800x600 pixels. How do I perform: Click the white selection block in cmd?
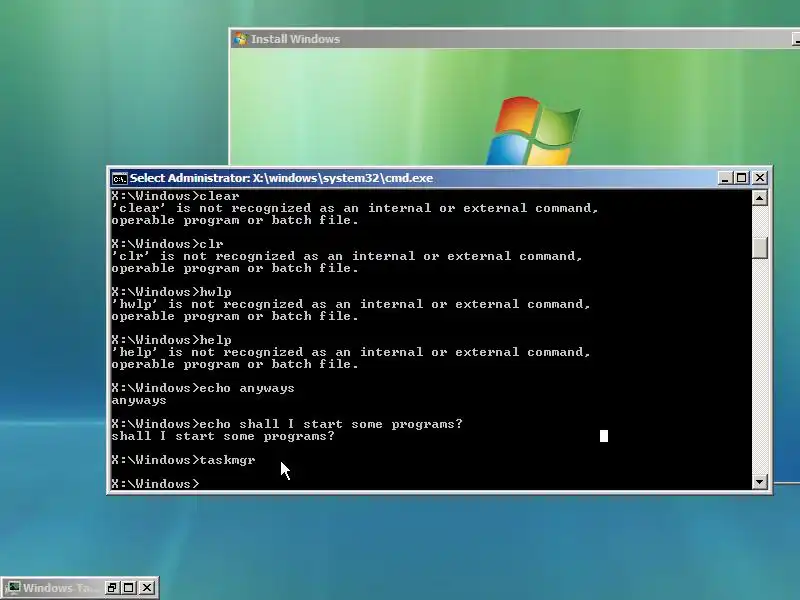pos(604,436)
